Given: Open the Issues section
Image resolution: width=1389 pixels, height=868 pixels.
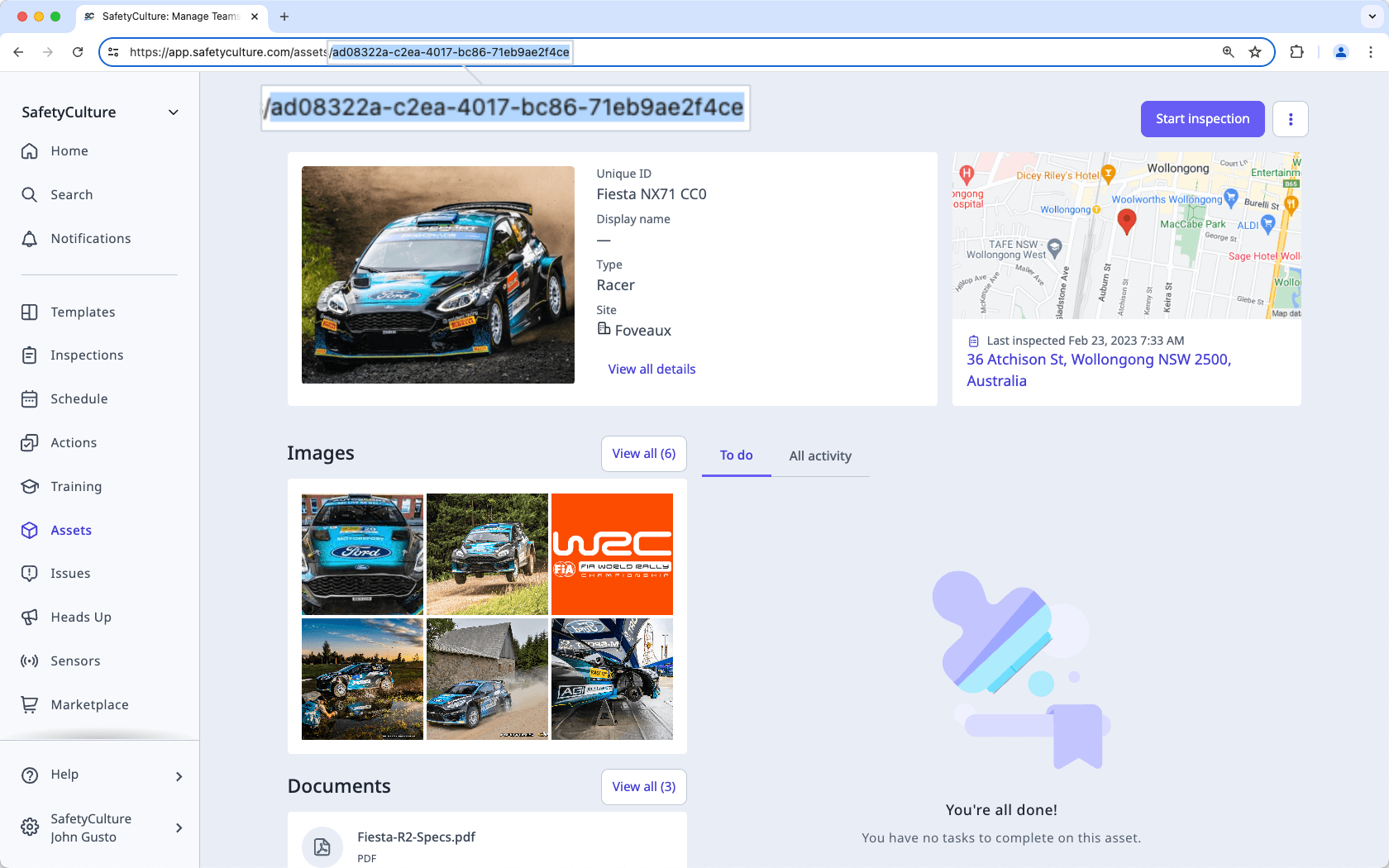Looking at the screenshot, I should [69, 573].
